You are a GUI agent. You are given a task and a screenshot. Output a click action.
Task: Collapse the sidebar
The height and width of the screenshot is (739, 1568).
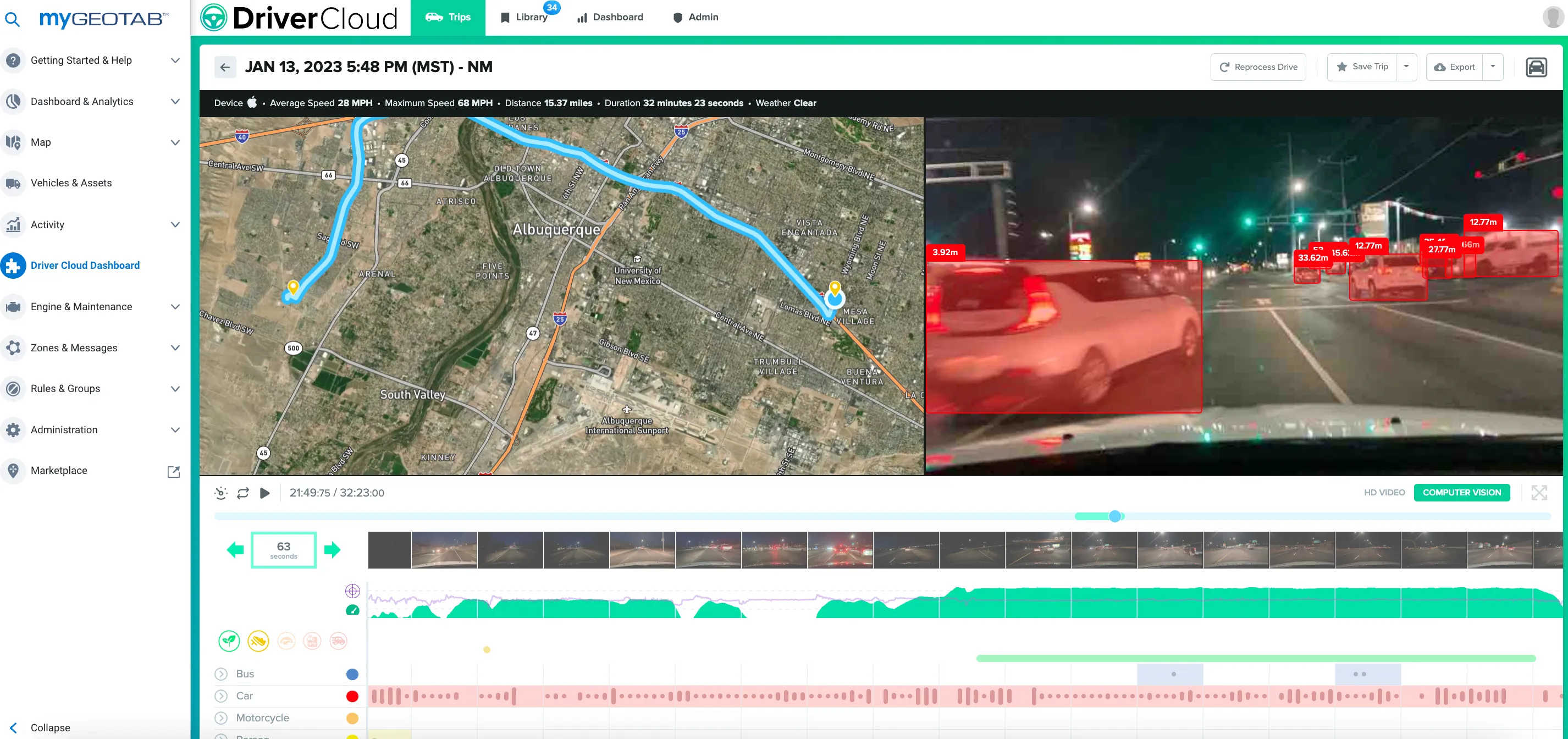[40, 727]
